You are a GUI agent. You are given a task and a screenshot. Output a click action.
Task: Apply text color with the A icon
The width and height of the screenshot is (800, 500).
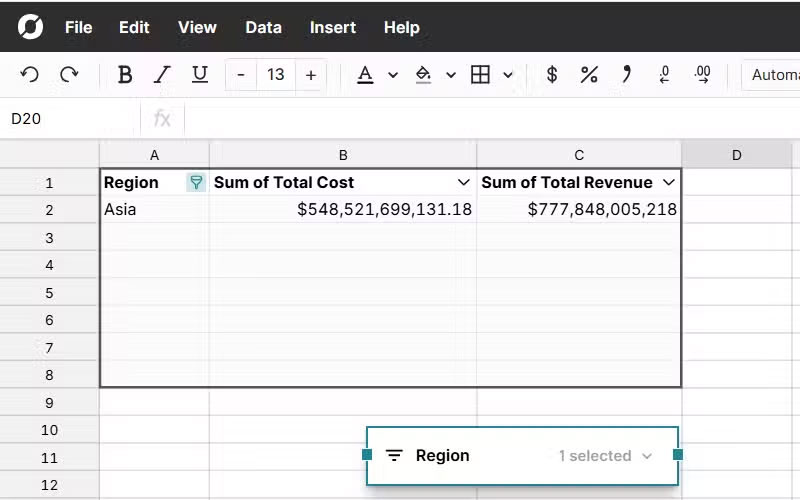(365, 75)
